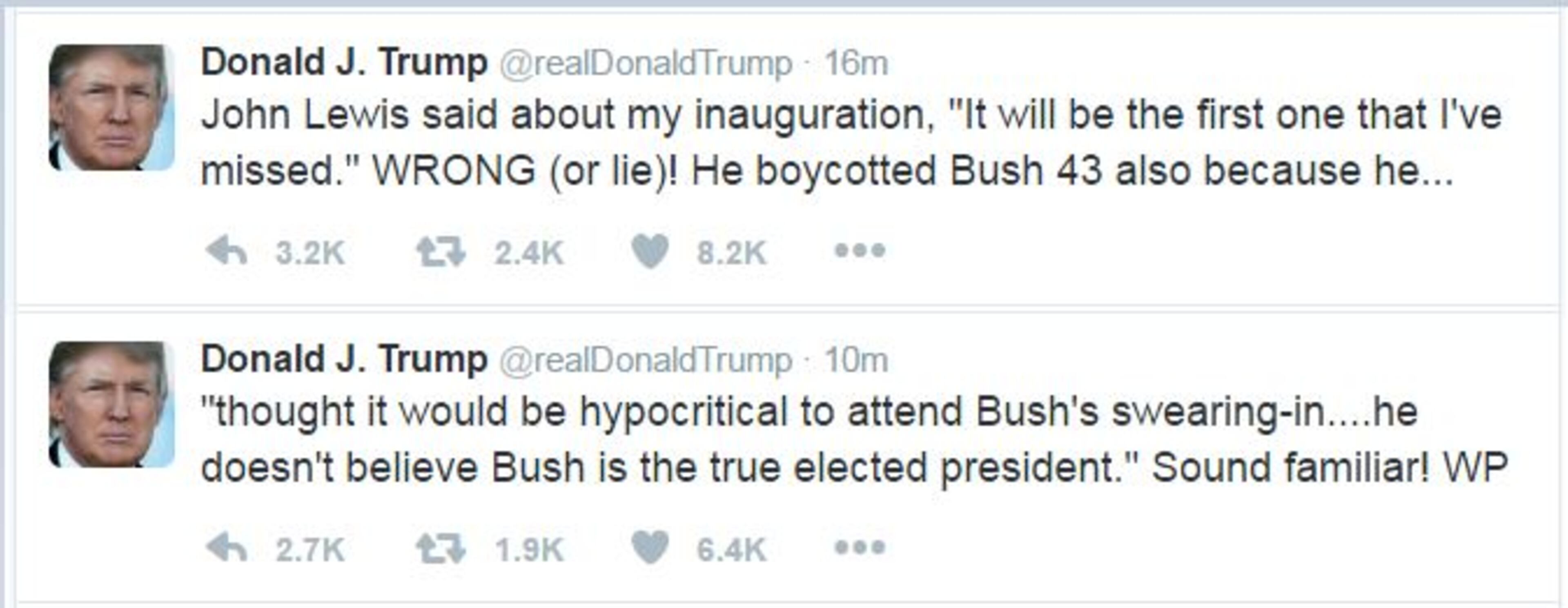Reply to the 'thought it would be hypocritical' tweet
The height and width of the screenshot is (608, 1568).
227,548
